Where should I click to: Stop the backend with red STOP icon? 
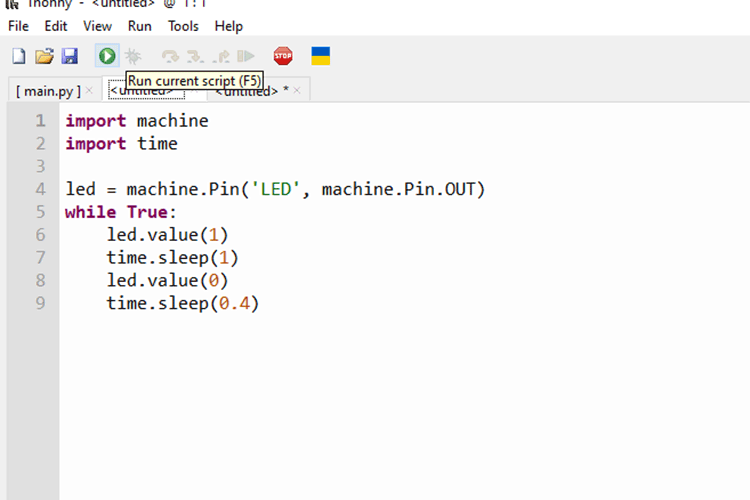pos(283,56)
